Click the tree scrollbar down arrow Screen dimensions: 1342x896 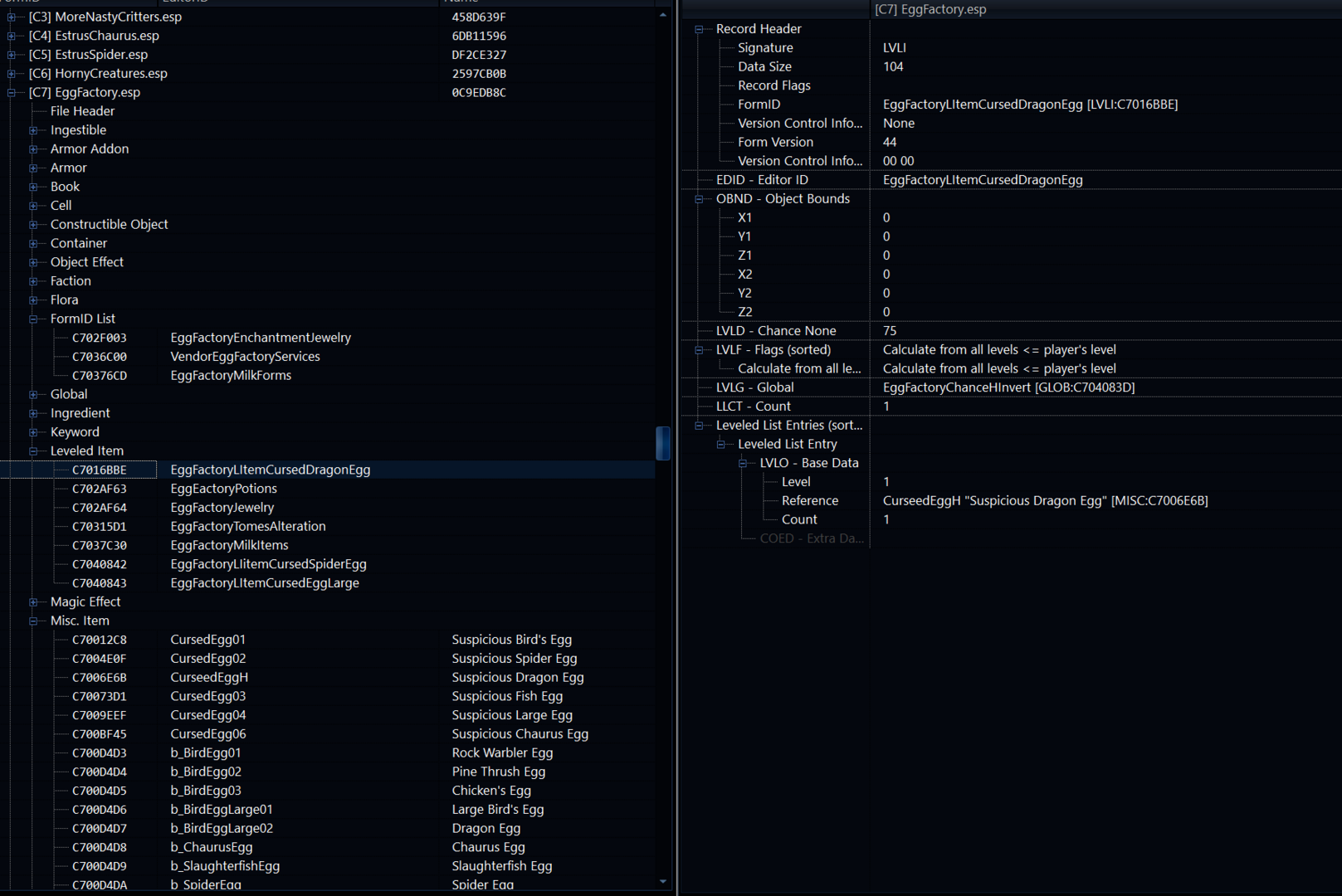click(662, 881)
